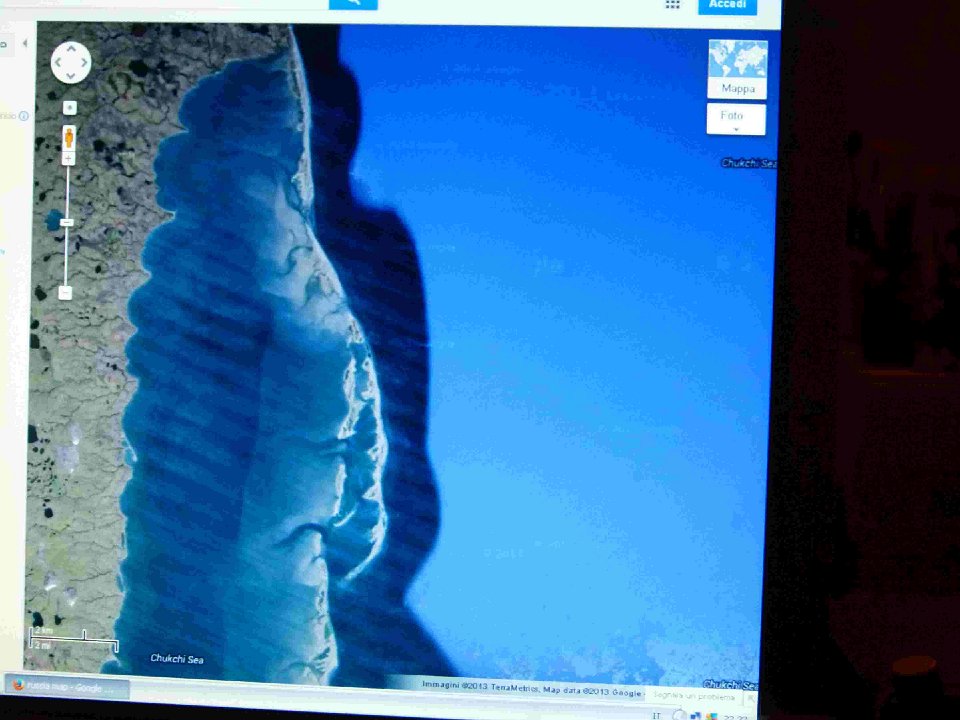Click the taskbar clock
Screen dimensions: 960x720
734,716
